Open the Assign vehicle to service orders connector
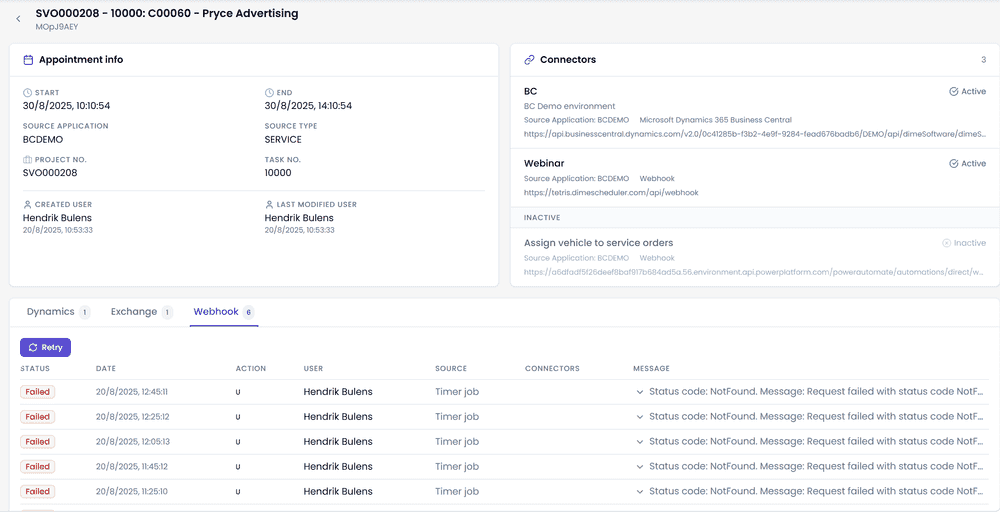Screen dimensions: 1000x514 755,257
